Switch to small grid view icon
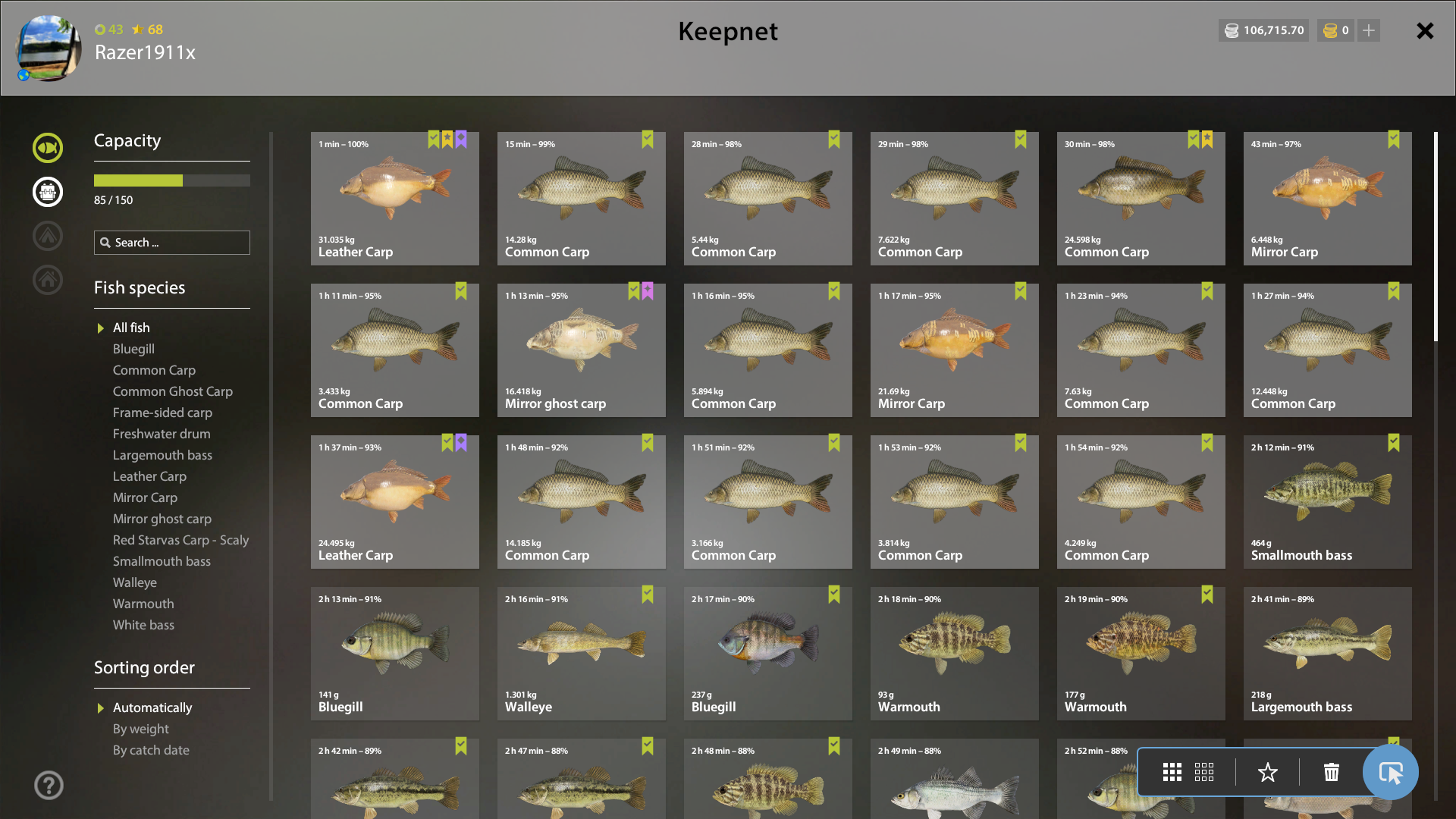The width and height of the screenshot is (1456, 819). (x=1204, y=772)
